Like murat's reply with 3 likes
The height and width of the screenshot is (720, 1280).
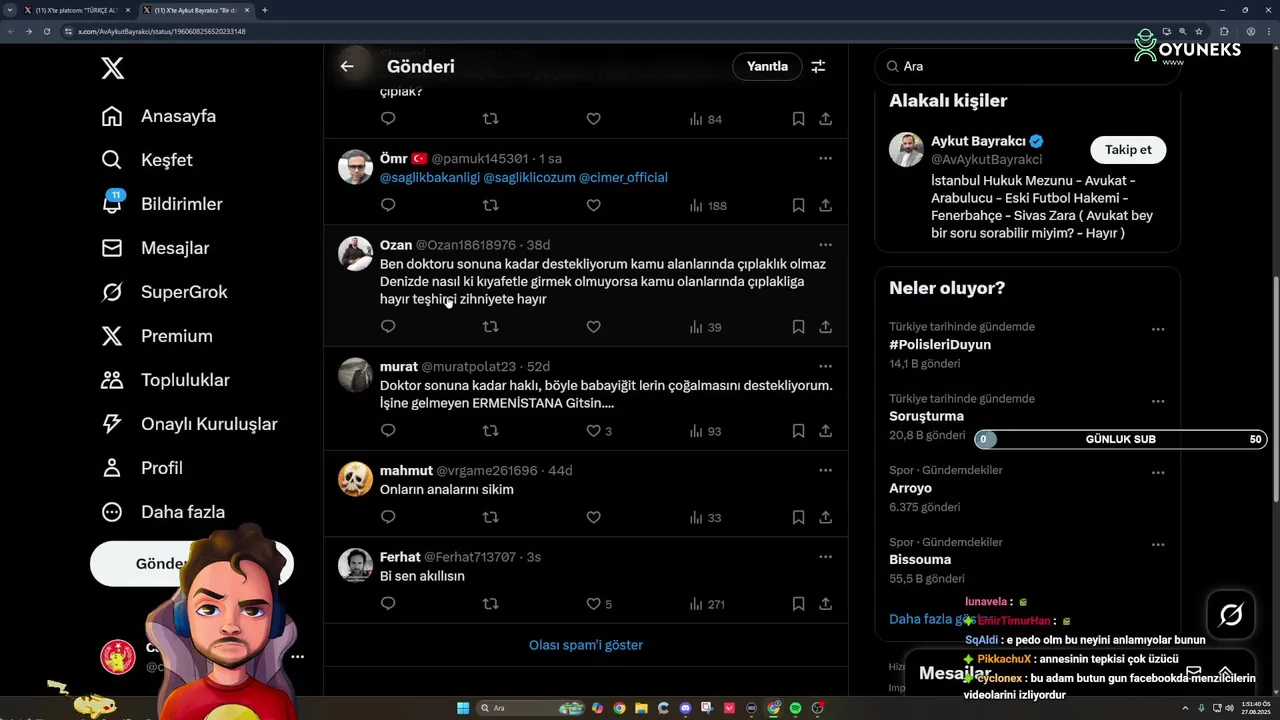click(598, 431)
